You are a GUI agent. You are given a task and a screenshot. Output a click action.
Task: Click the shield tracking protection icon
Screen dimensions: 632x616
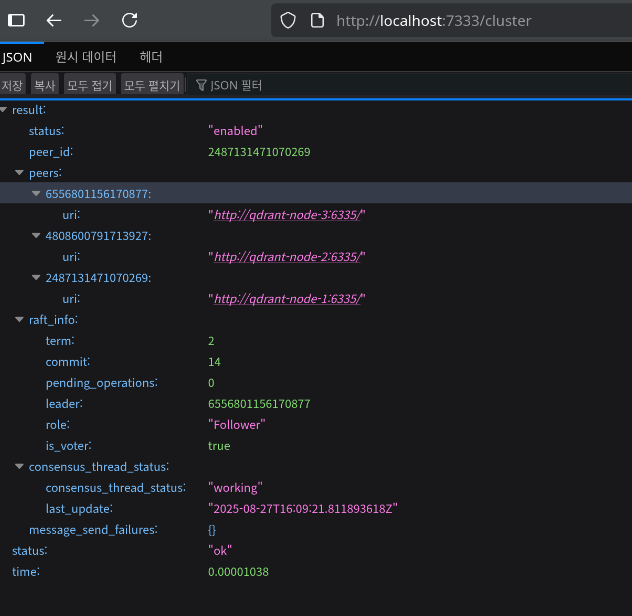(x=288, y=20)
